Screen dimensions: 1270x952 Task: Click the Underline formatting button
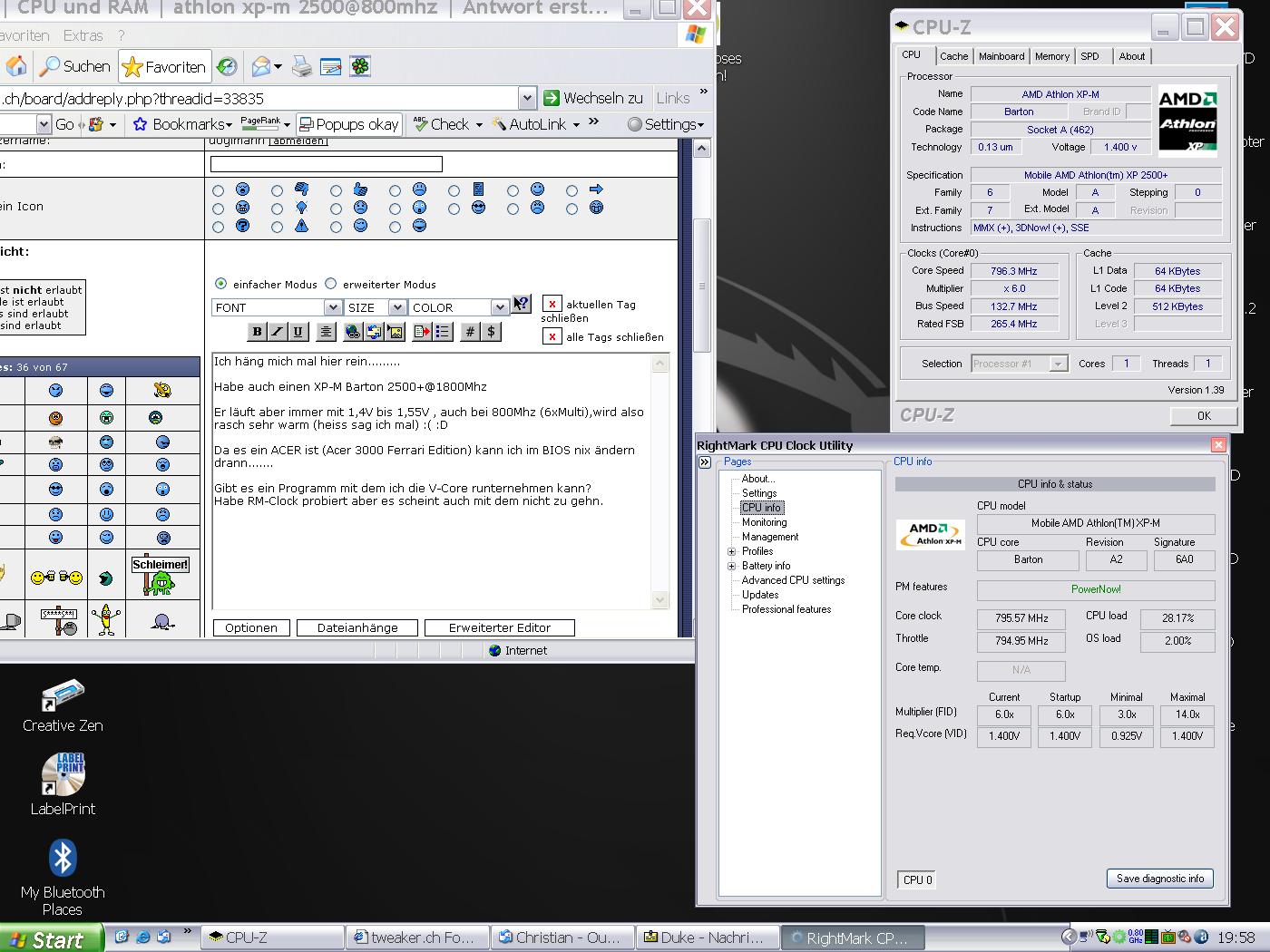click(x=298, y=332)
